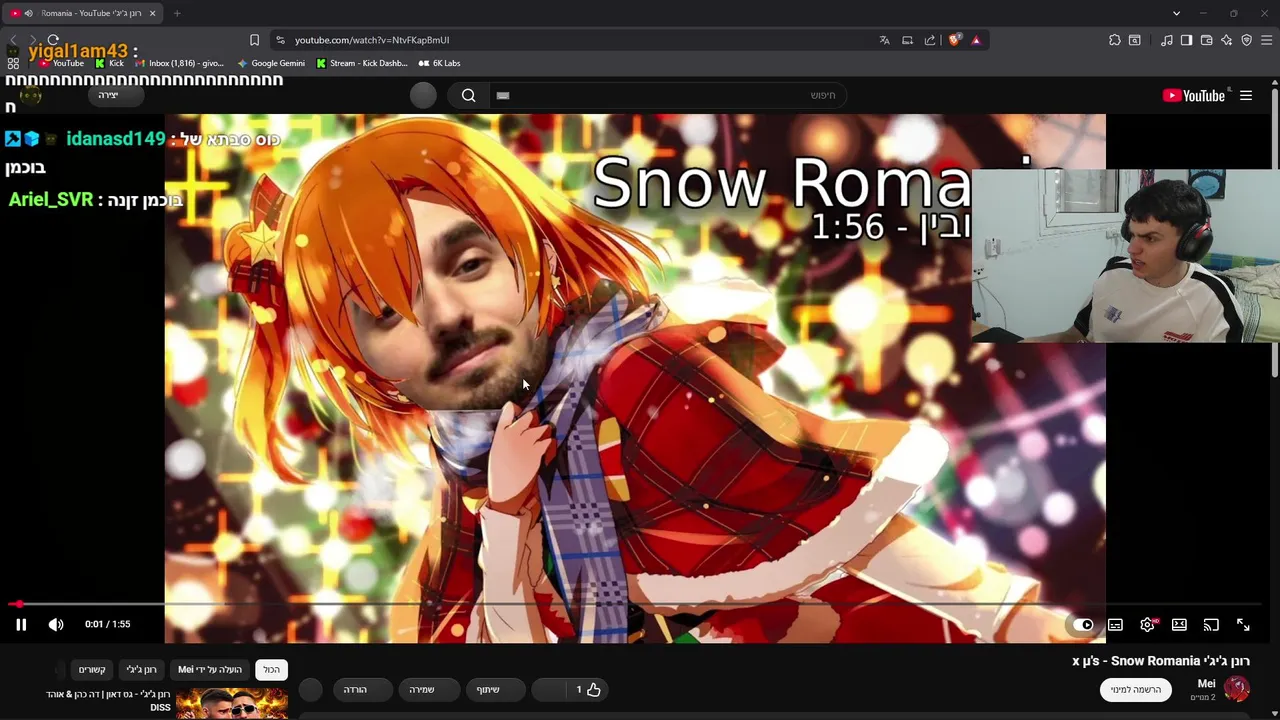Translate this page icon in address bar

click(884, 40)
